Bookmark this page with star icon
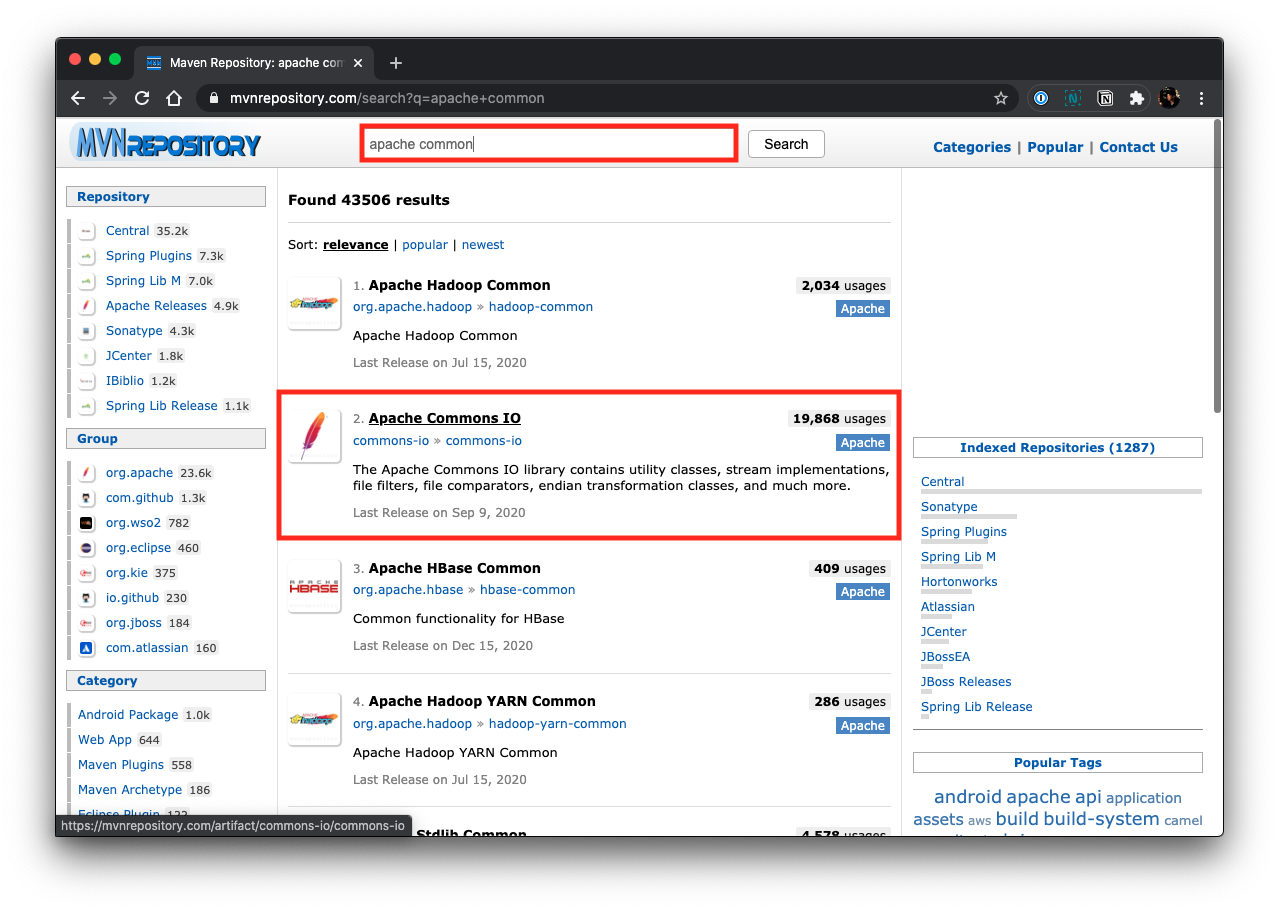Screen dimensions: 1279x910 pyautogui.click(x=1000, y=98)
